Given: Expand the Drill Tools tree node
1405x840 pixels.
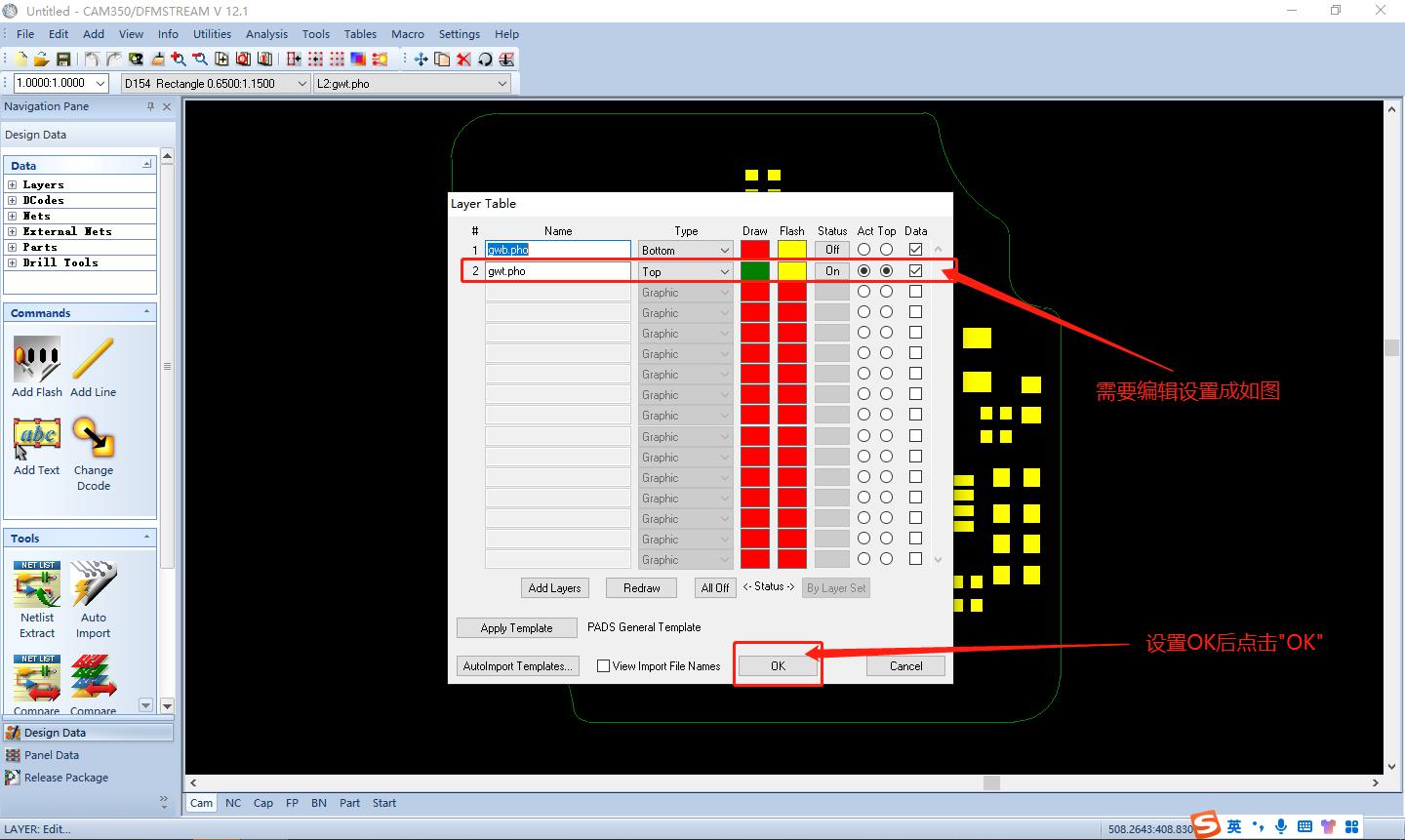Looking at the screenshot, I should tap(12, 262).
